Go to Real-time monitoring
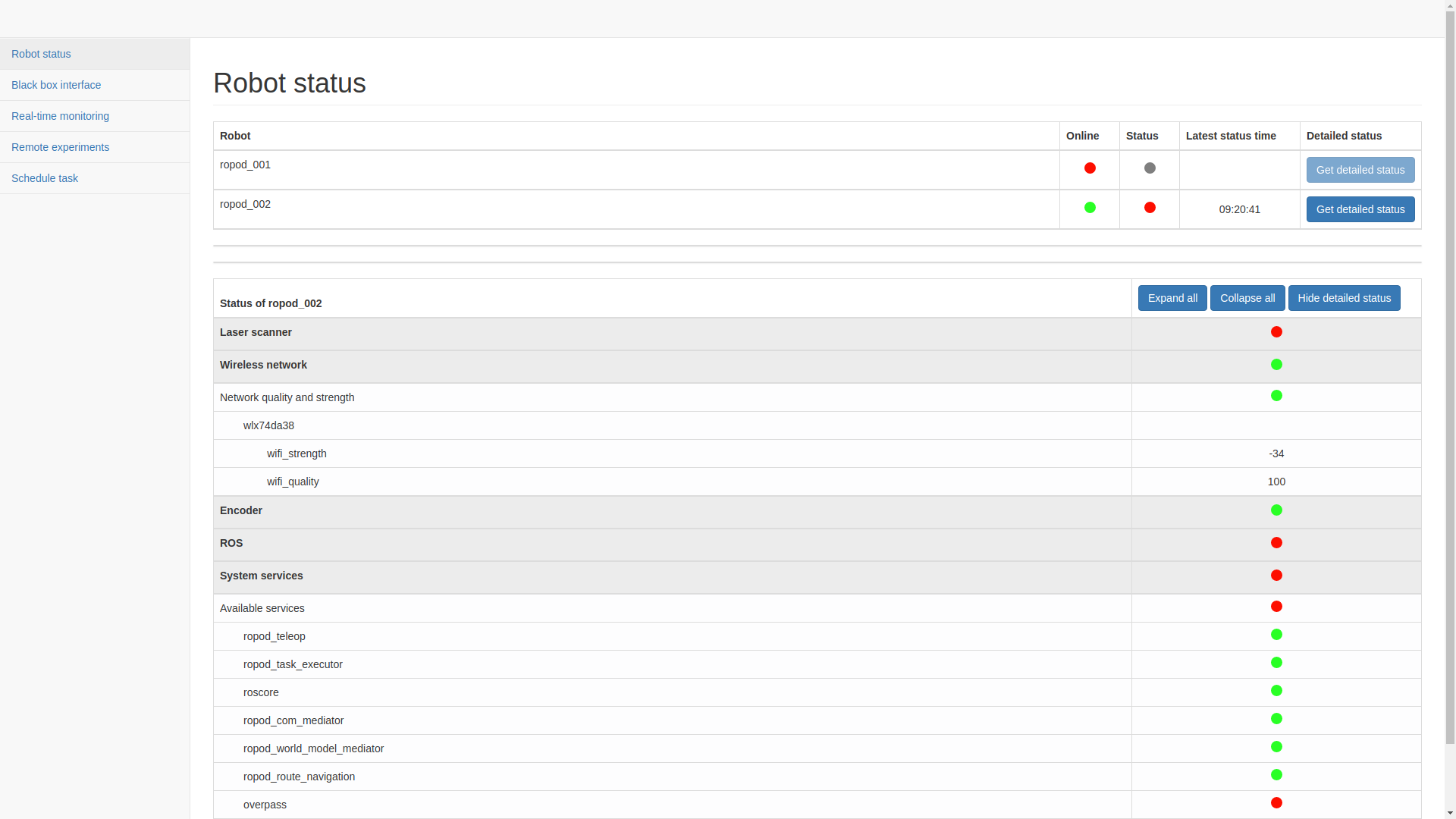Image resolution: width=1456 pixels, height=819 pixels. [60, 116]
